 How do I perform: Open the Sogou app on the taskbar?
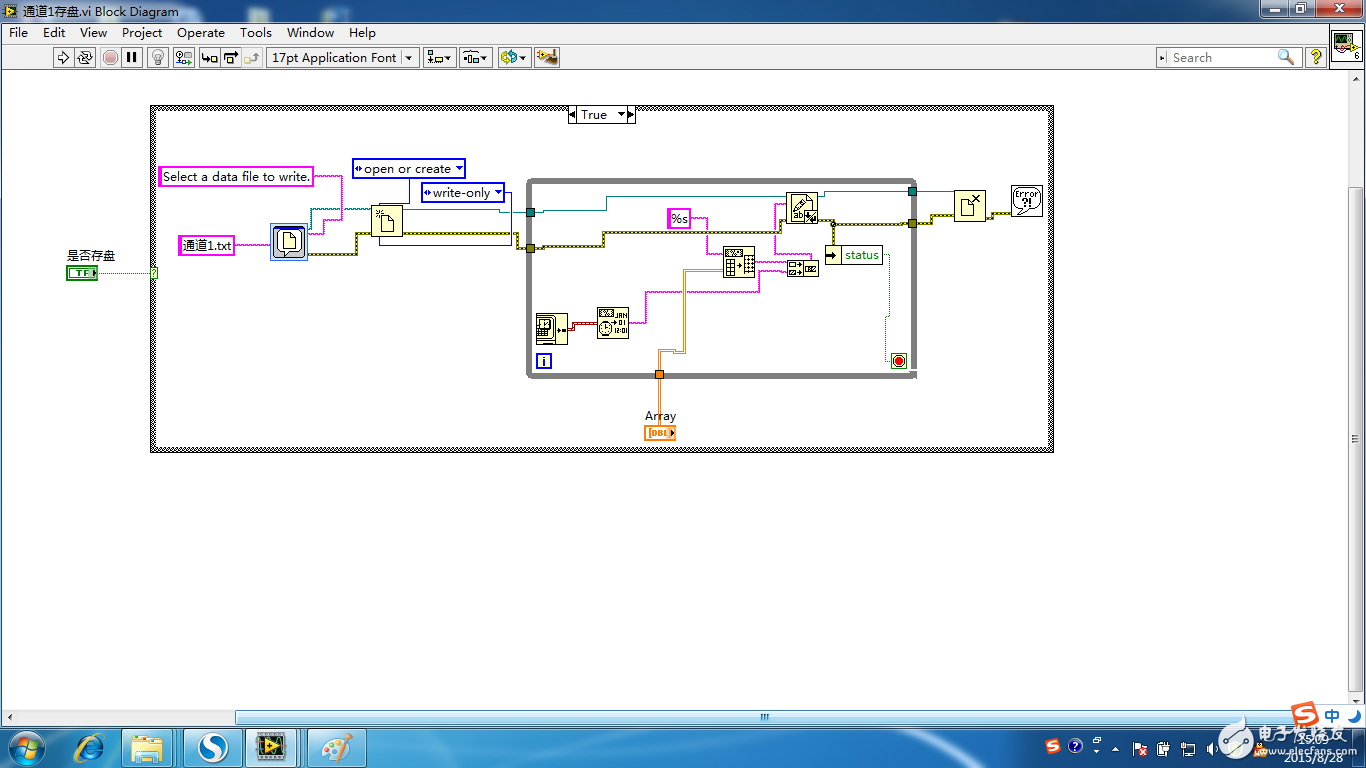pyautogui.click(x=211, y=747)
